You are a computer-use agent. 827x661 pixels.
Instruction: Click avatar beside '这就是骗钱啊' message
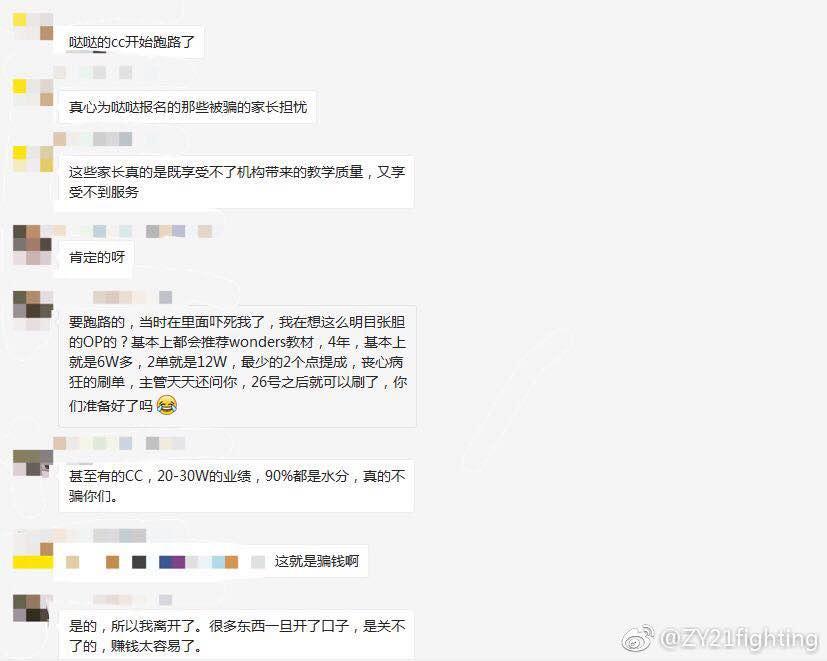[x=33, y=550]
